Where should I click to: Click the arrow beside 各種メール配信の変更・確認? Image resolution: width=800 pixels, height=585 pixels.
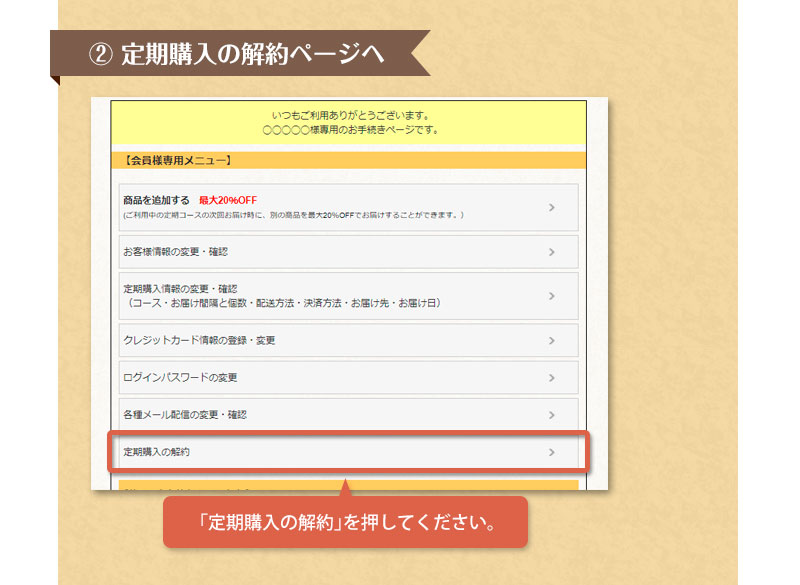[551, 415]
